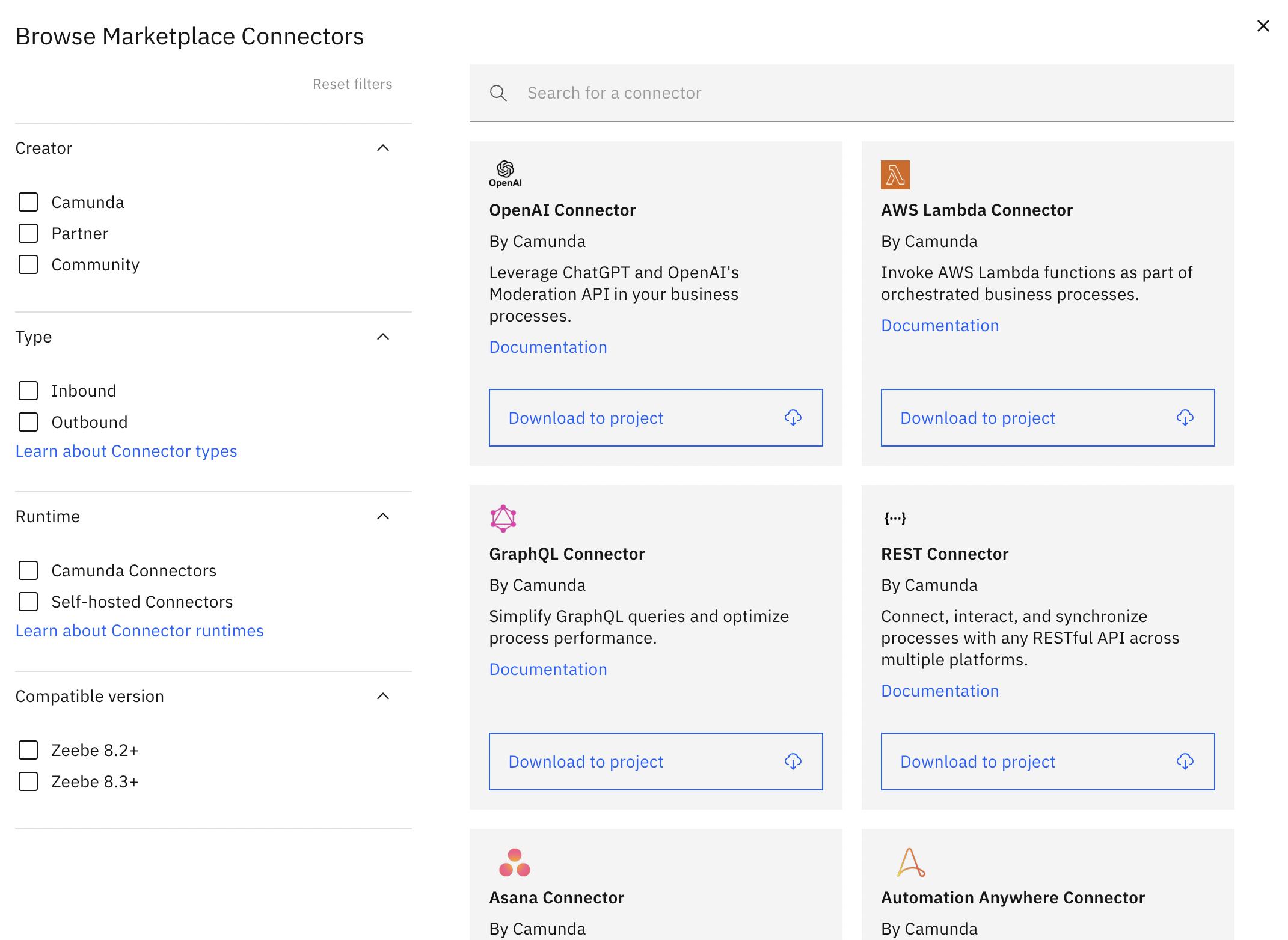
Task: Open Learn about Connector types link
Action: coord(126,451)
